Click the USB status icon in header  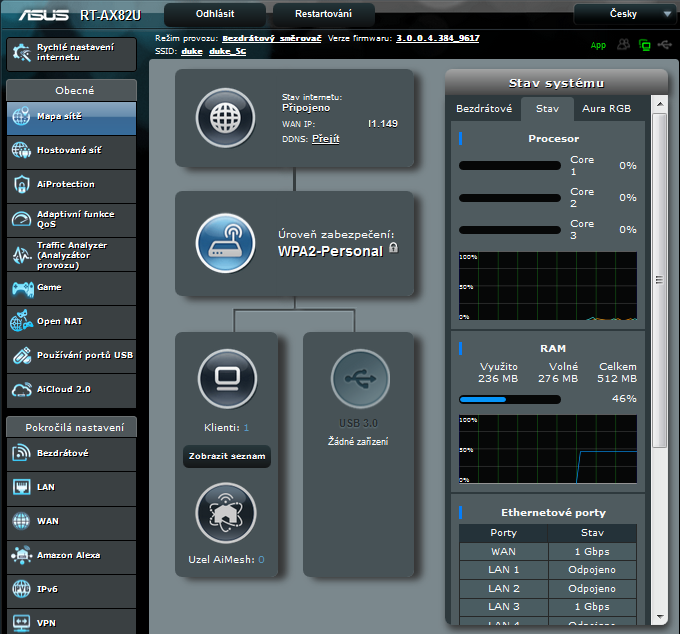pos(666,45)
